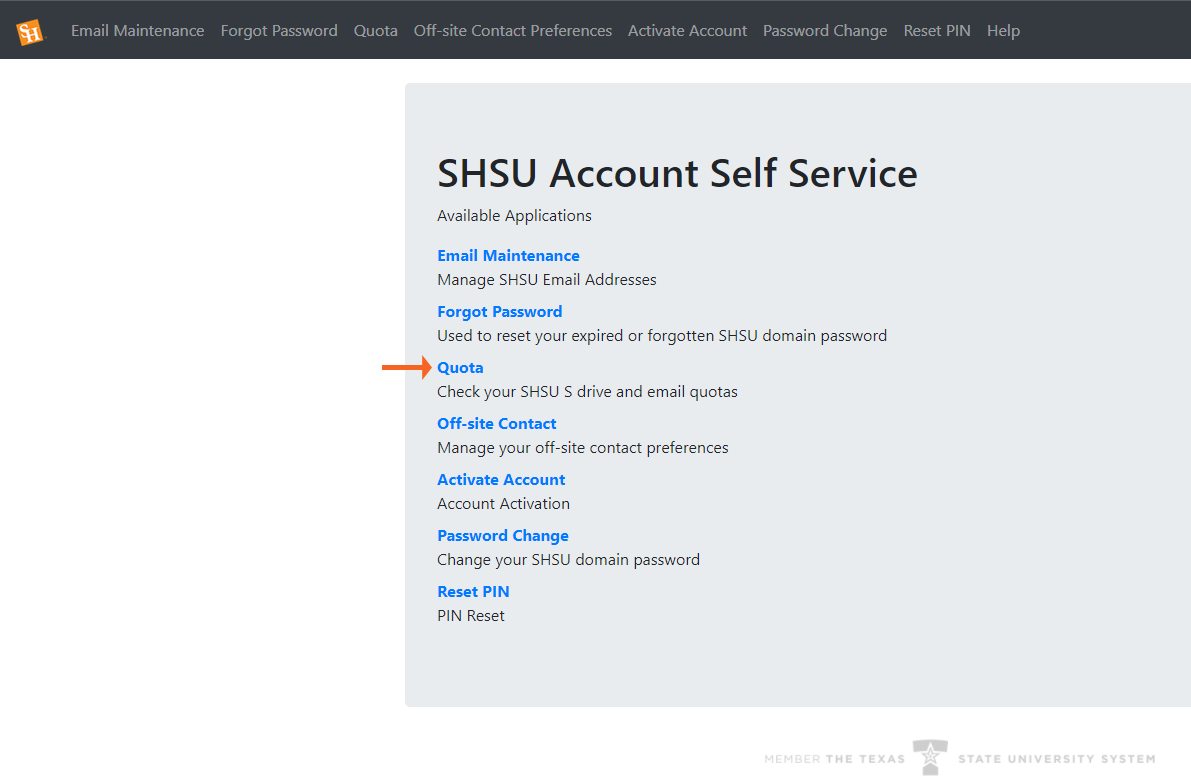1191x779 pixels.
Task: Open the Password Change link
Action: (502, 535)
